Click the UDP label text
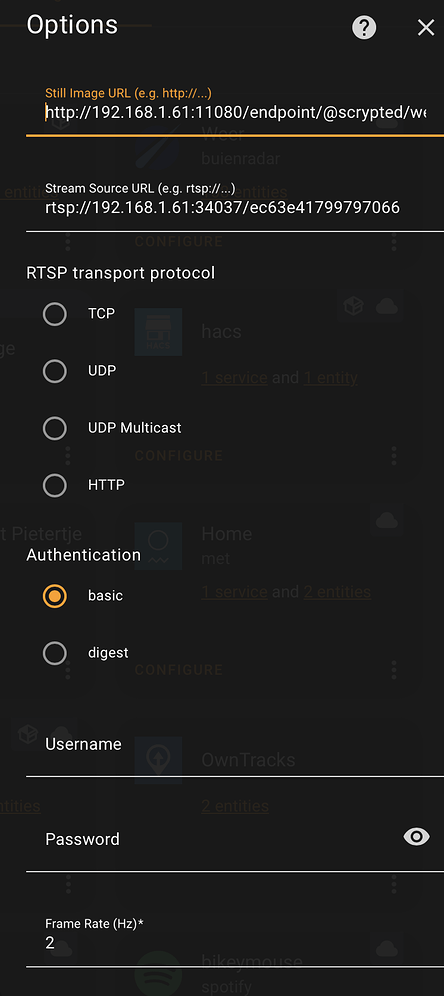444x996 pixels. coord(102,371)
